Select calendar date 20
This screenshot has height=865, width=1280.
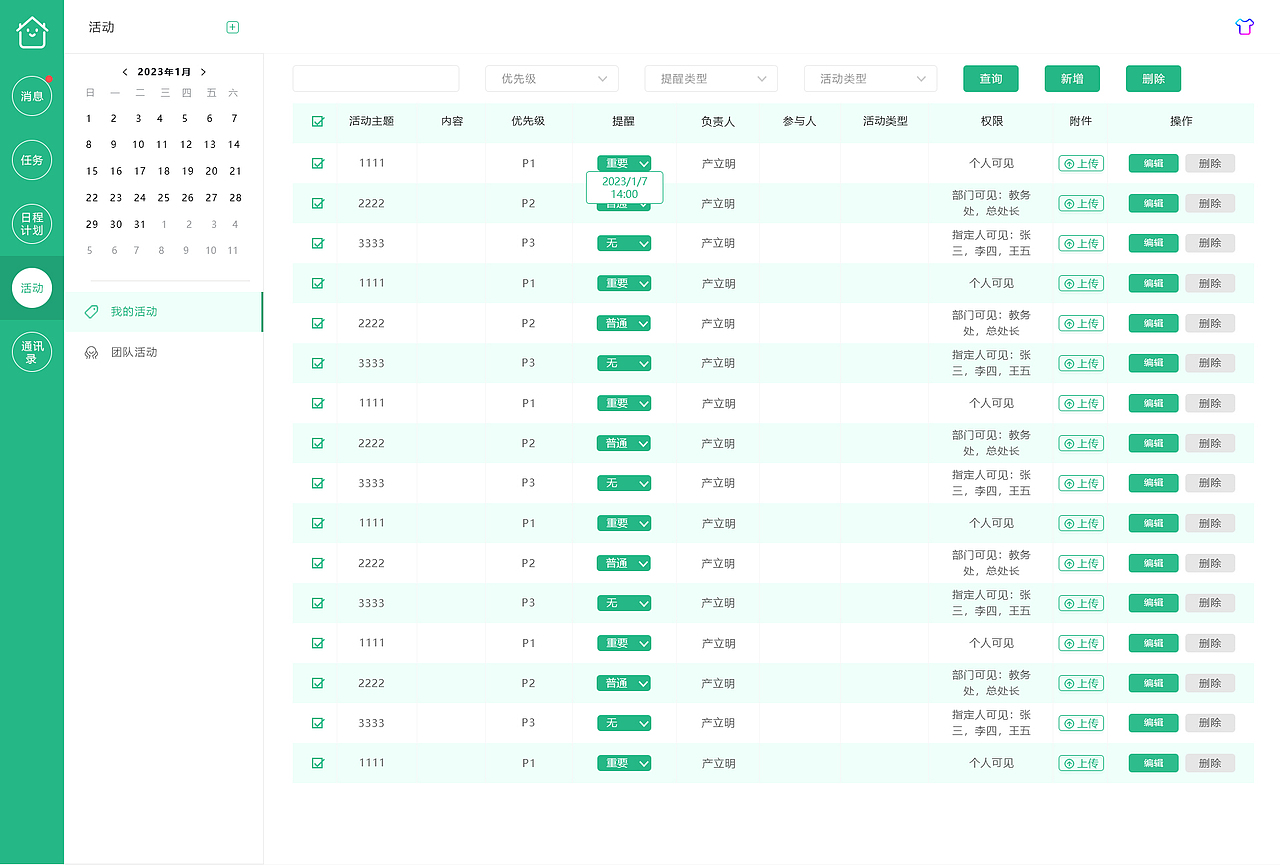click(x=211, y=171)
